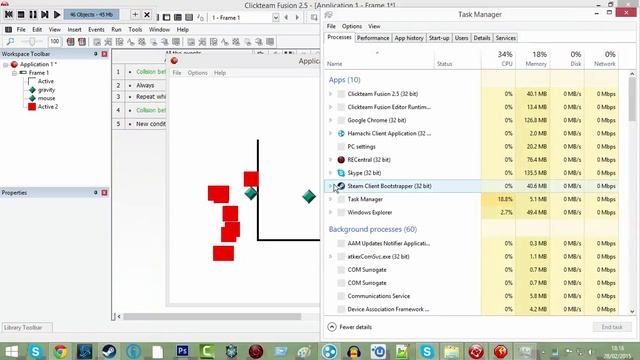Image resolution: width=640 pixels, height=360 pixels.
Task: Select event line 2 'Always'
Action: (x=145, y=85)
